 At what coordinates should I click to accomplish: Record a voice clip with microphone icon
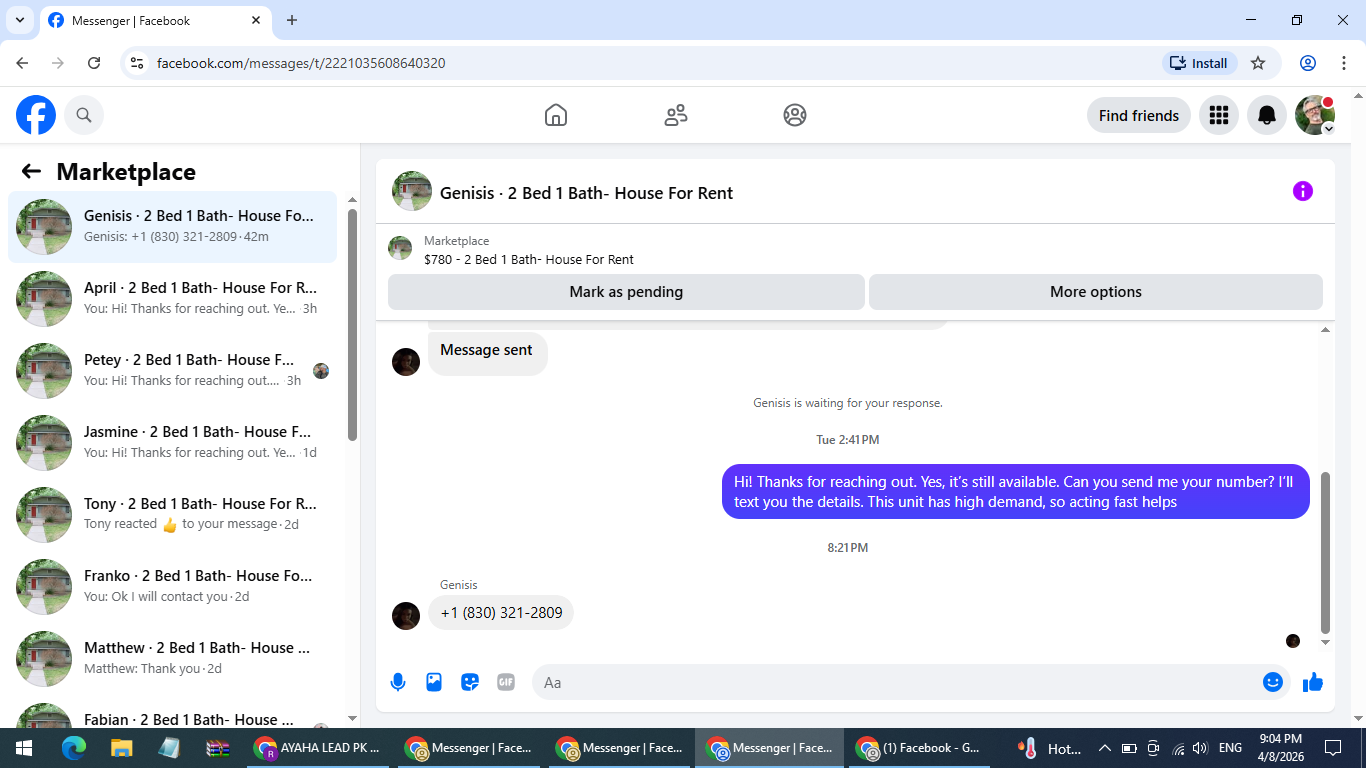[398, 682]
